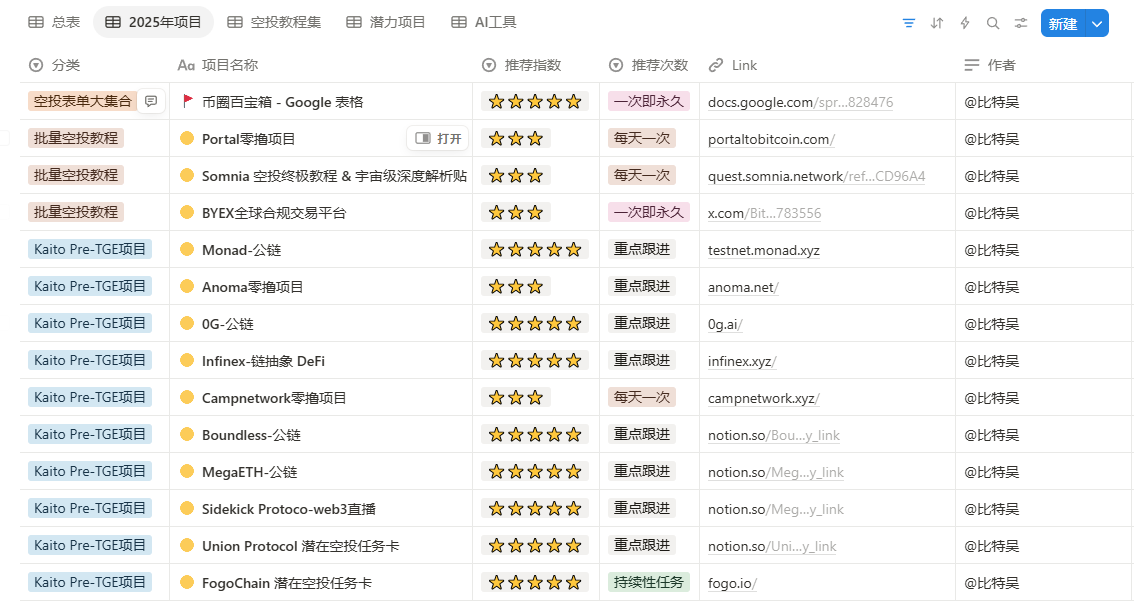Click the 打开 button on Portal row
Screen dimensions: 1134x603
coord(438,138)
